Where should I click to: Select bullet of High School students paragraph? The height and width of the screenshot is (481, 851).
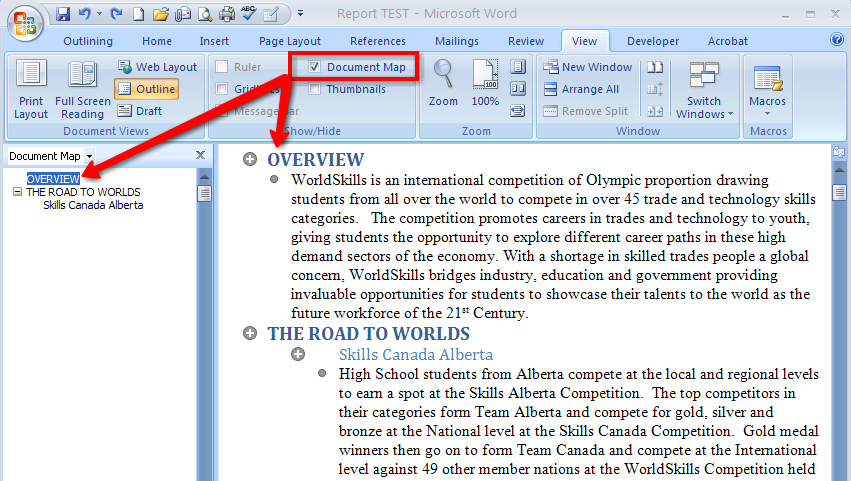click(x=322, y=373)
